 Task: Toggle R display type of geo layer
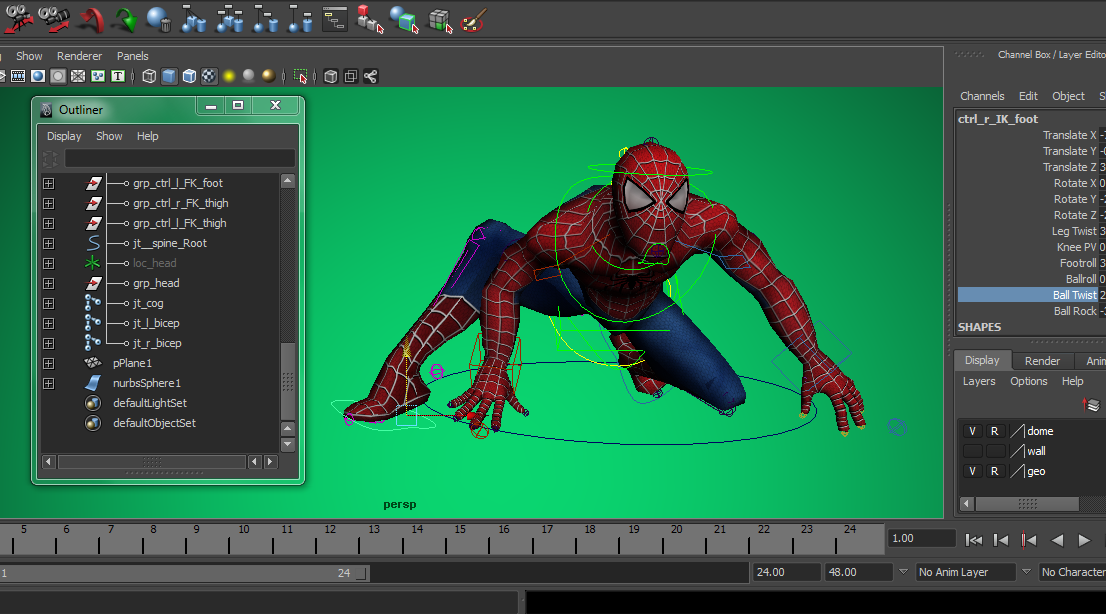click(x=995, y=471)
